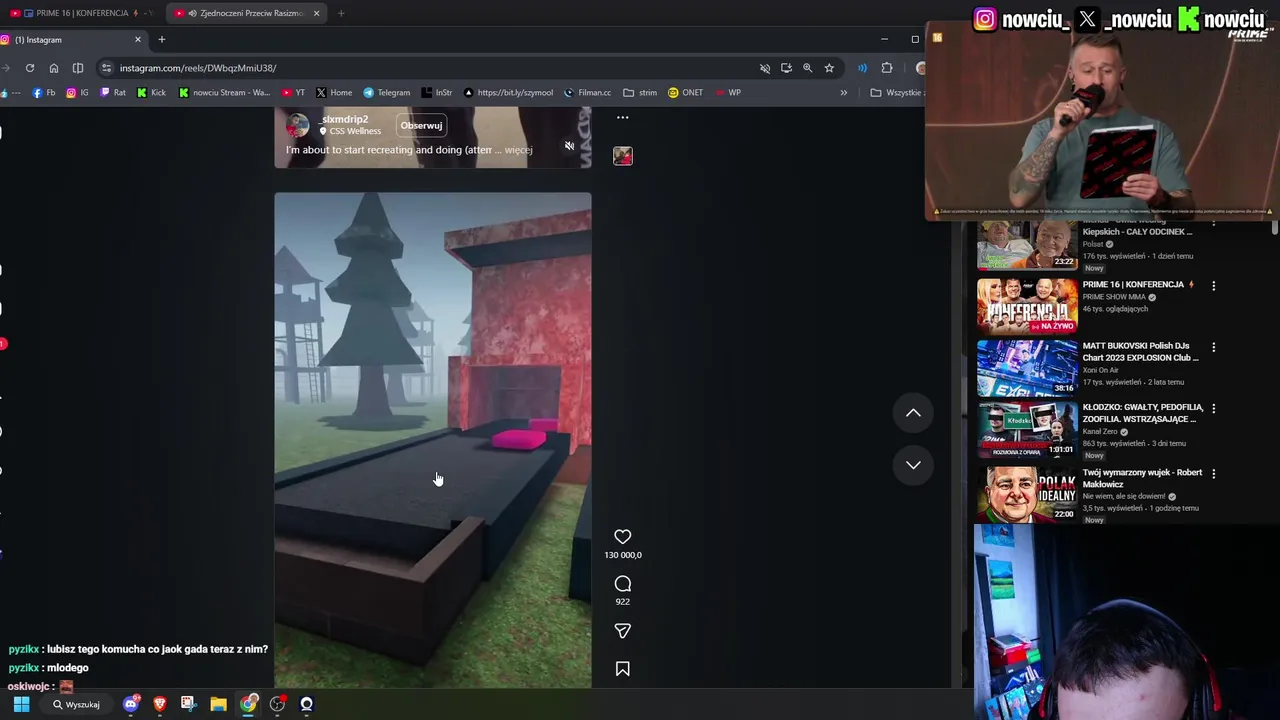The image size is (1280, 720).
Task: Open the _slxmdrip2 username link
Action: coord(343,119)
